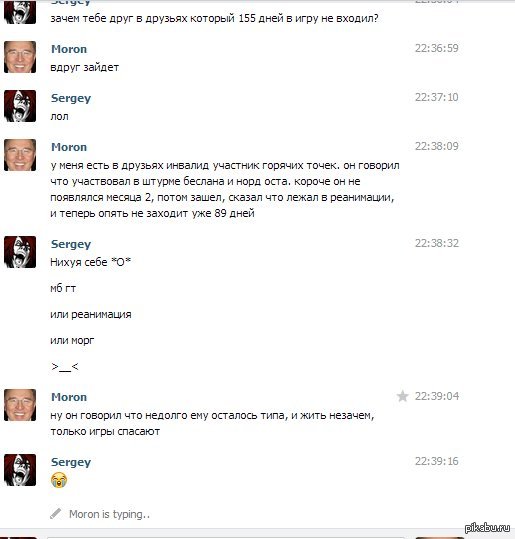Click Moron name on the 22:39:04 message
The height and width of the screenshot is (539, 515).
(x=69, y=397)
